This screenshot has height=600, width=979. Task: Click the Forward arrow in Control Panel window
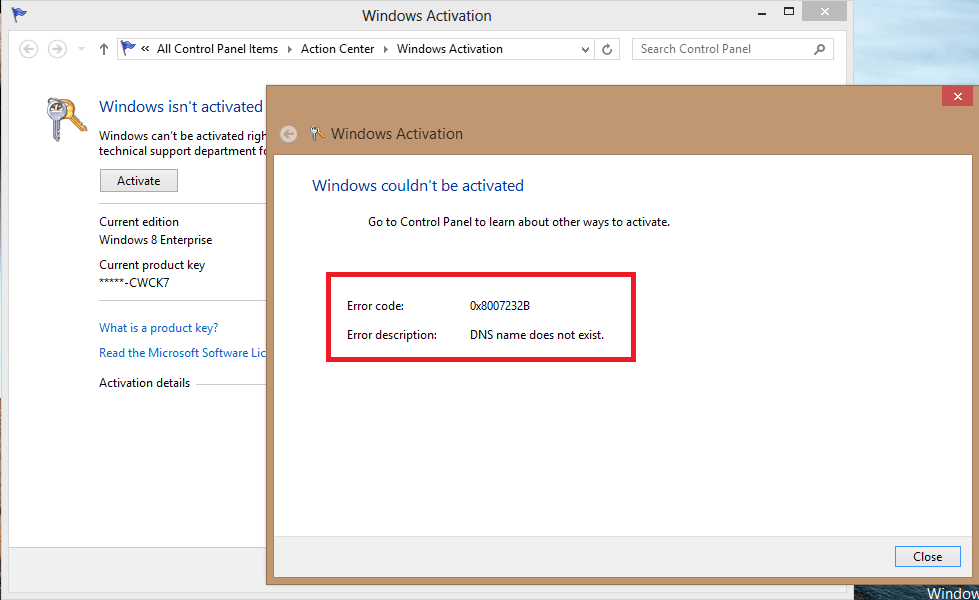57,49
